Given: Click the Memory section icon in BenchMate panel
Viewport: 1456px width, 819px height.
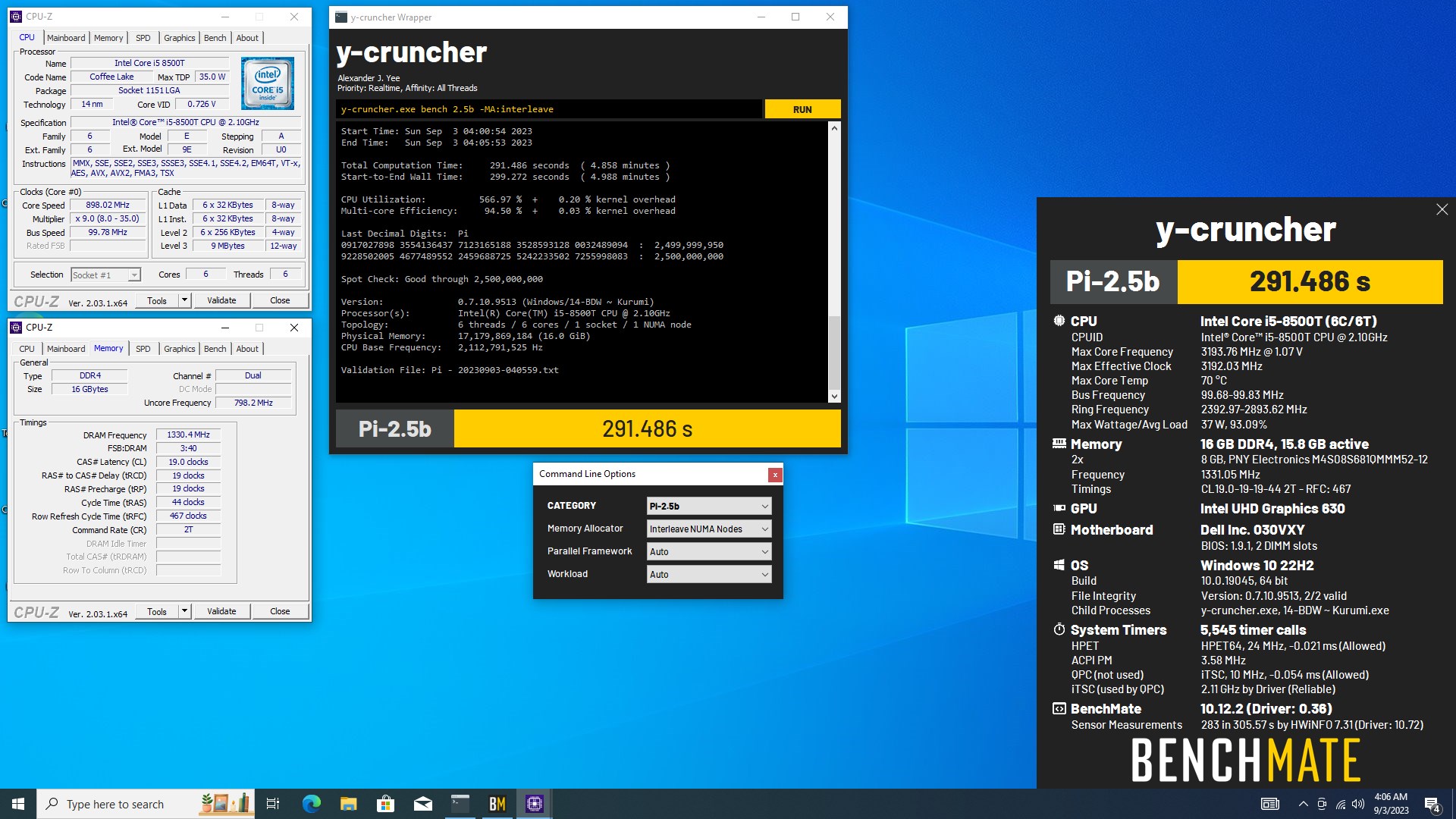Looking at the screenshot, I should click(1059, 444).
